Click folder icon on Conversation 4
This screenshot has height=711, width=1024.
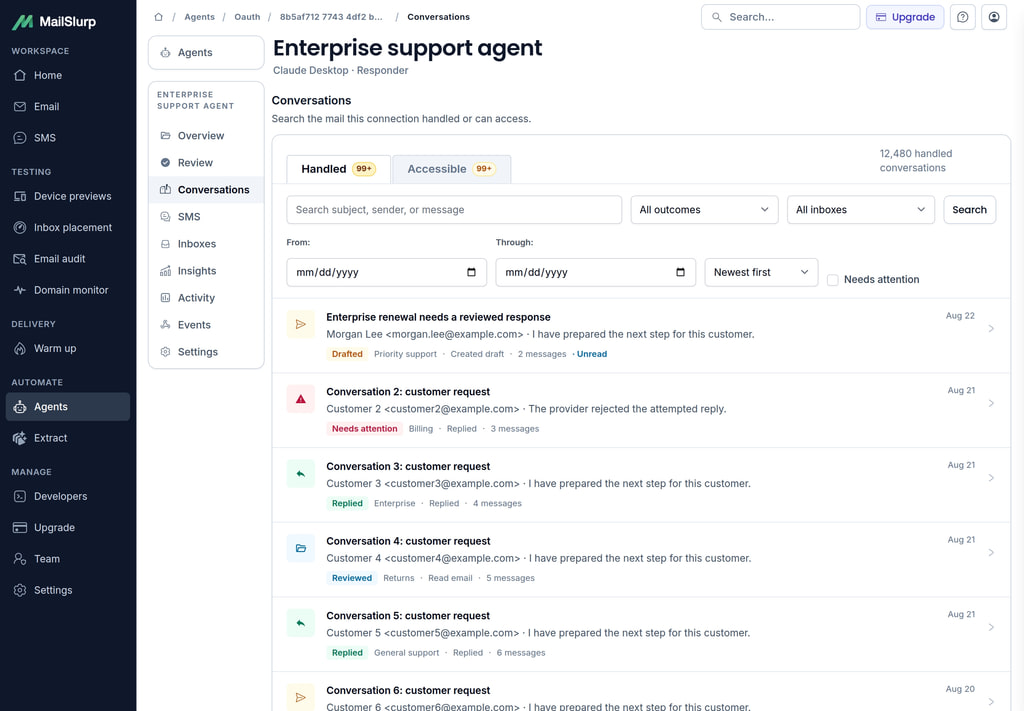click(x=300, y=548)
